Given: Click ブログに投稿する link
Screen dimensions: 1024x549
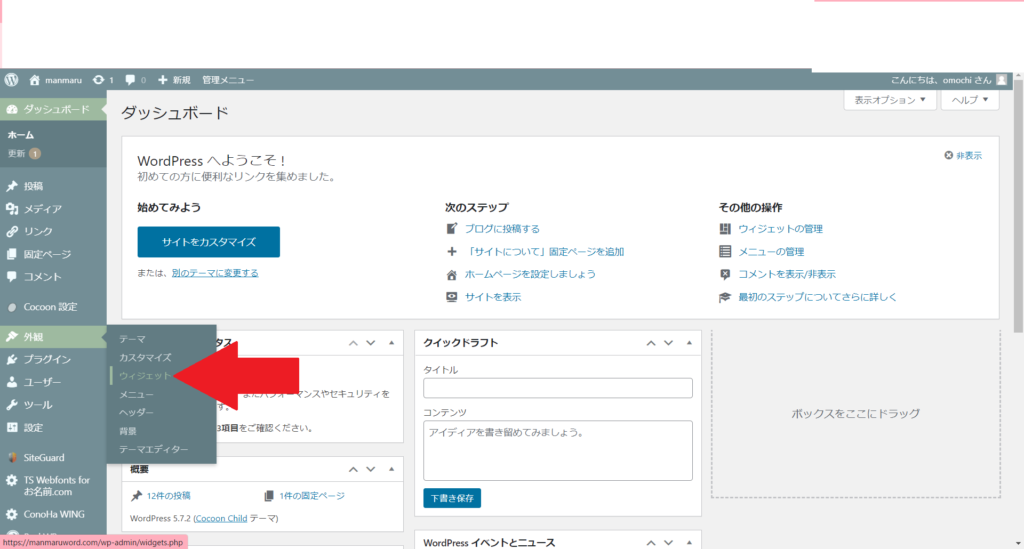Looking at the screenshot, I should [502, 228].
